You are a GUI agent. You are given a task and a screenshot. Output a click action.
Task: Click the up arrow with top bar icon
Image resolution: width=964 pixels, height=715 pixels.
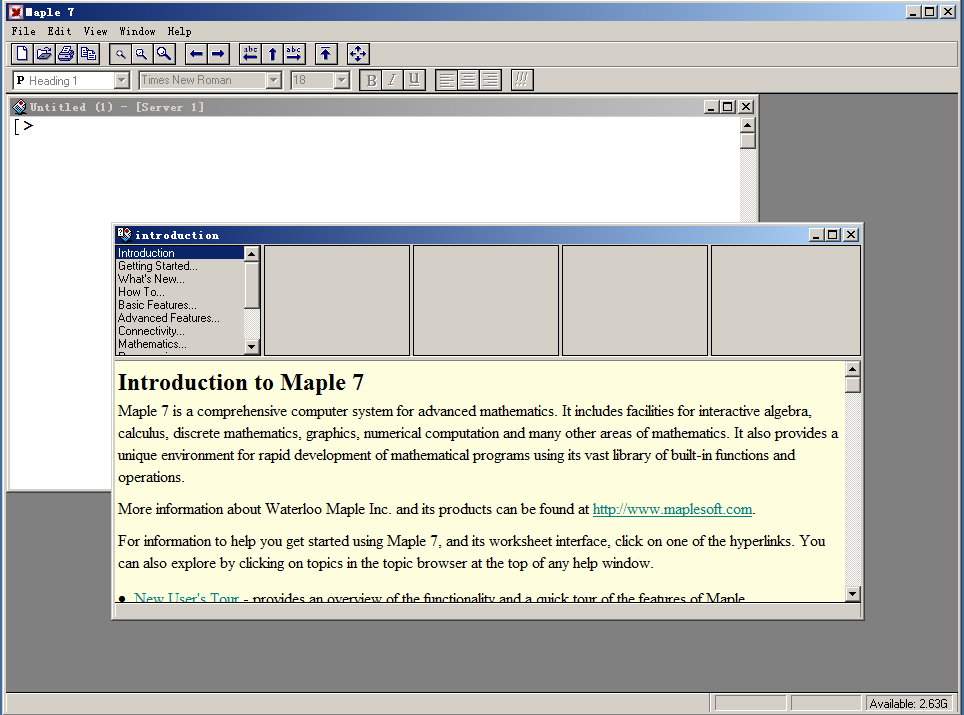click(326, 54)
